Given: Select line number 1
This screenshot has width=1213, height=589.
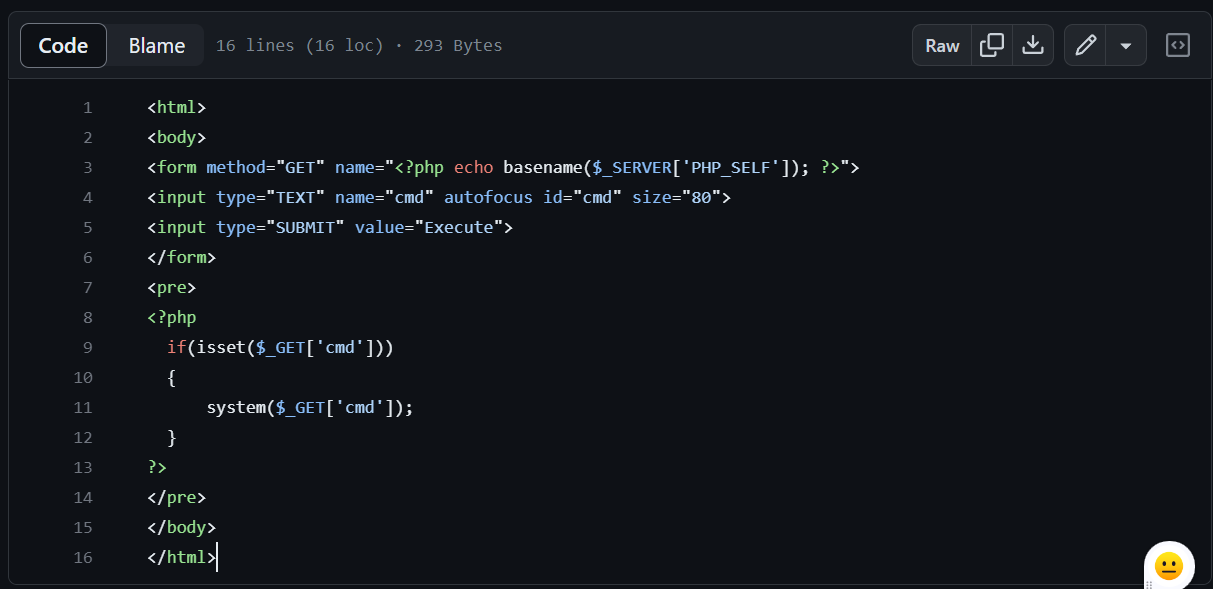Looking at the screenshot, I should [x=87, y=107].
